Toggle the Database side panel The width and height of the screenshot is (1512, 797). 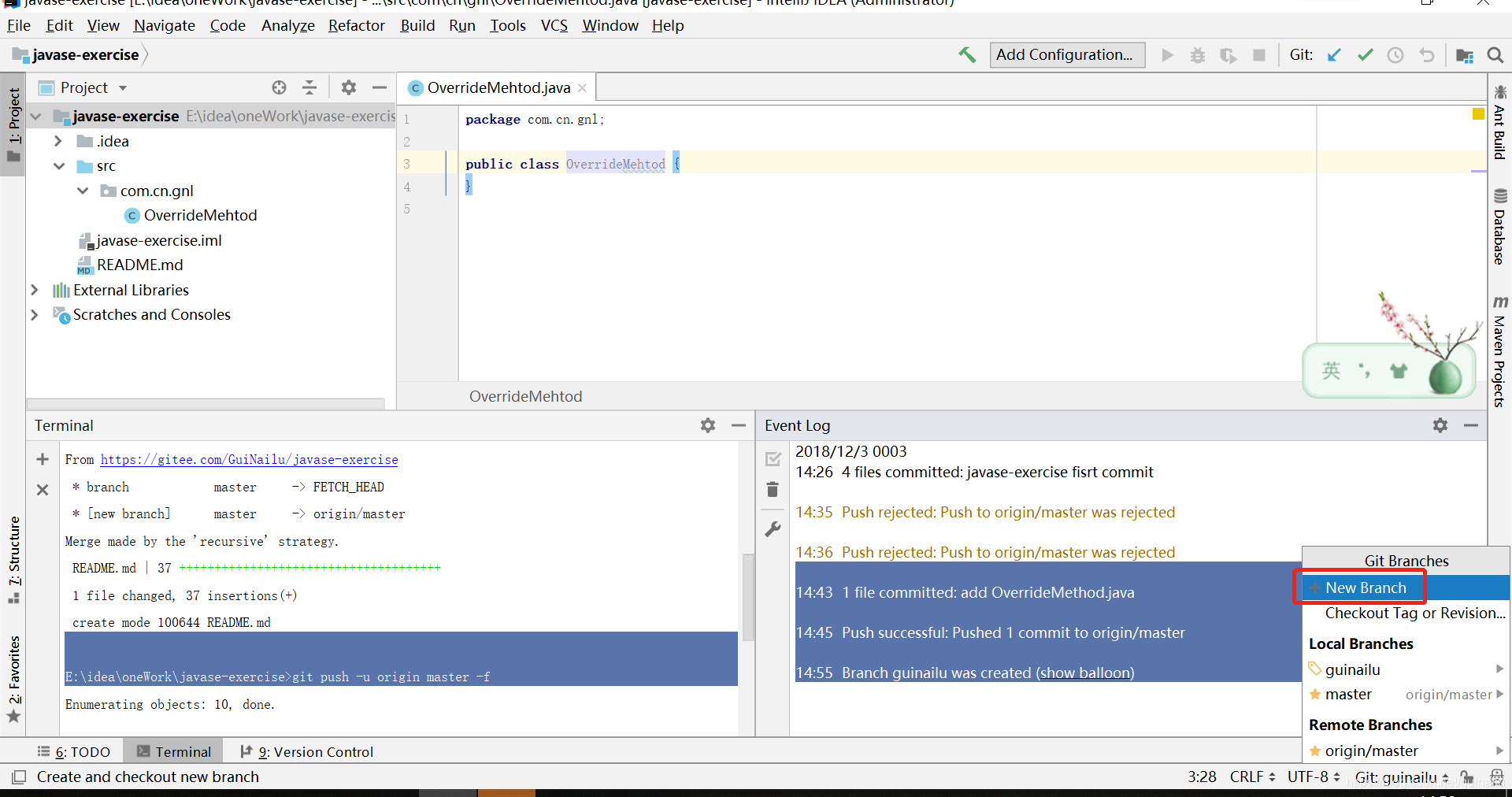pyautogui.click(x=1499, y=227)
